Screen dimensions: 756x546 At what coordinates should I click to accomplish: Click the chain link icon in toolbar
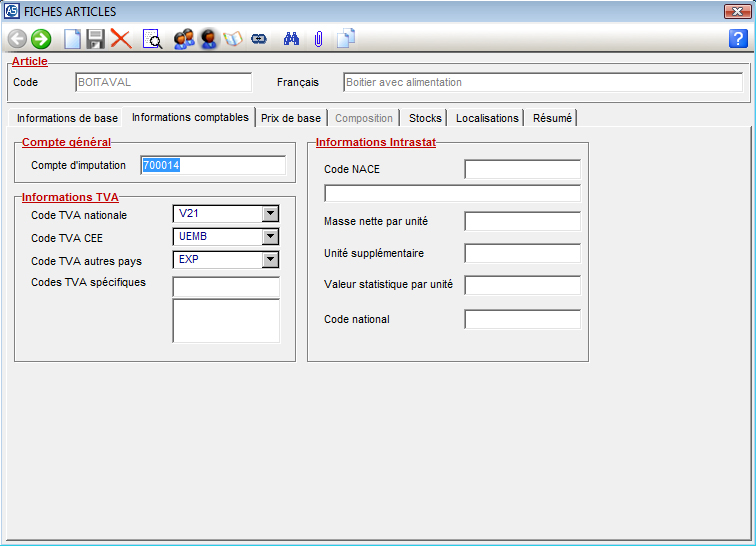pos(259,39)
